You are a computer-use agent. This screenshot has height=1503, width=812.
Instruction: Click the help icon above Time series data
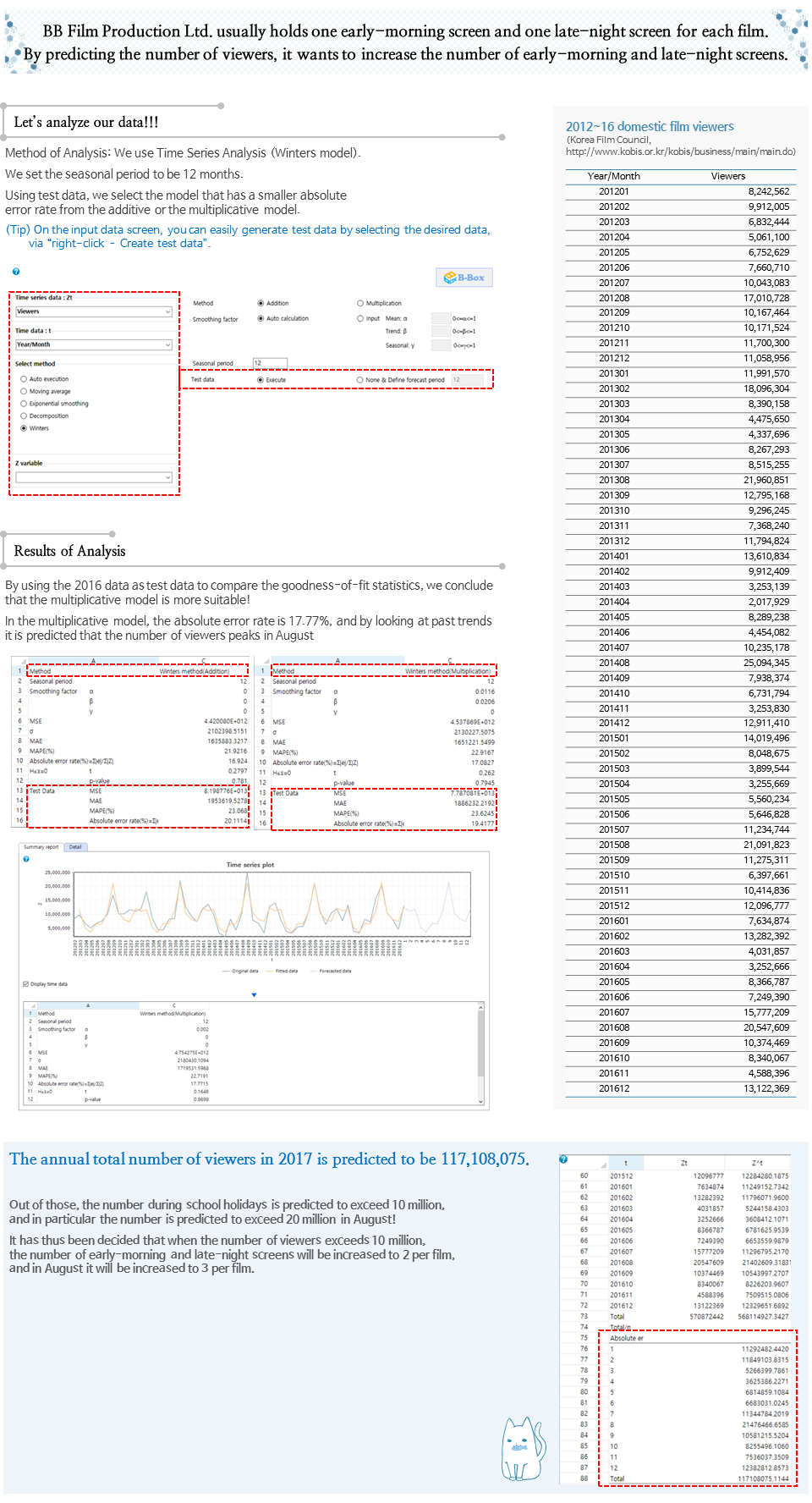tap(16, 272)
